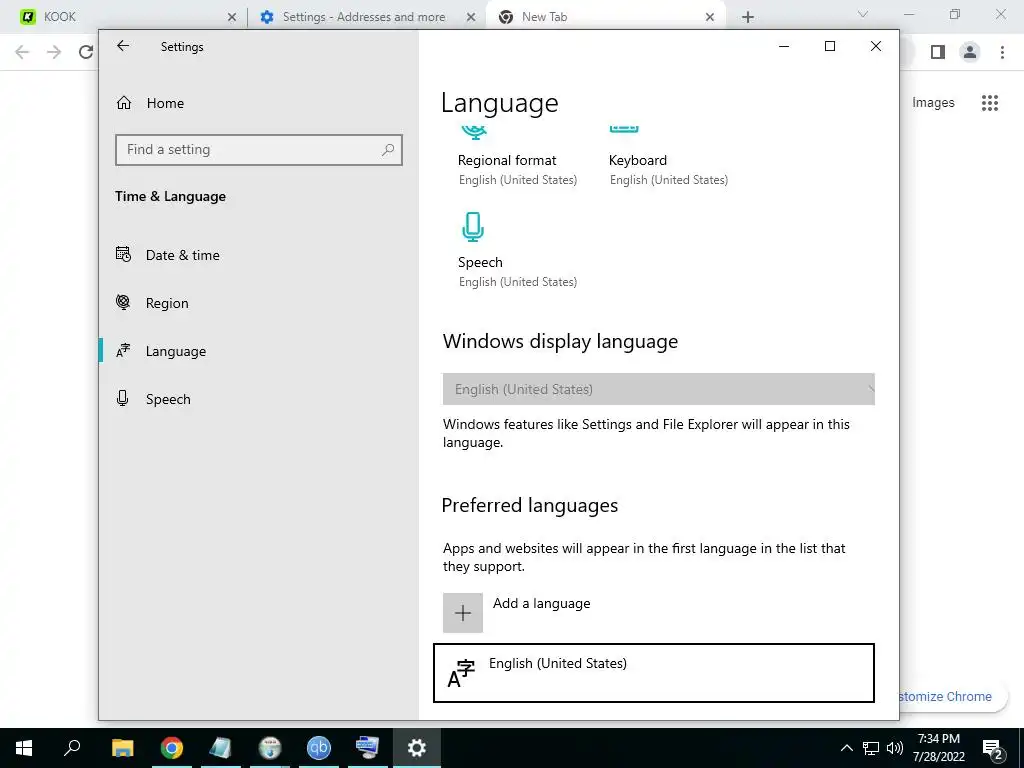The height and width of the screenshot is (768, 1024).
Task: Open notepad-like taskbar app
Action: point(220,748)
